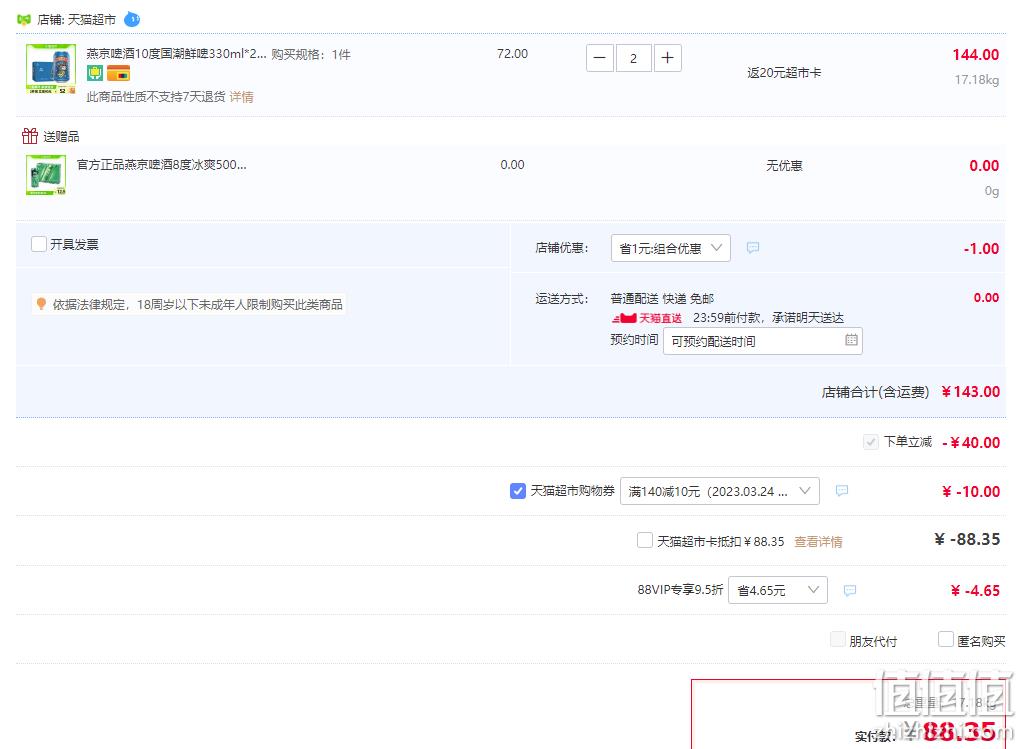1023x749 pixels.
Task: Uncheck the 天猫超市购物券 checkbox
Action: pyautogui.click(x=517, y=491)
